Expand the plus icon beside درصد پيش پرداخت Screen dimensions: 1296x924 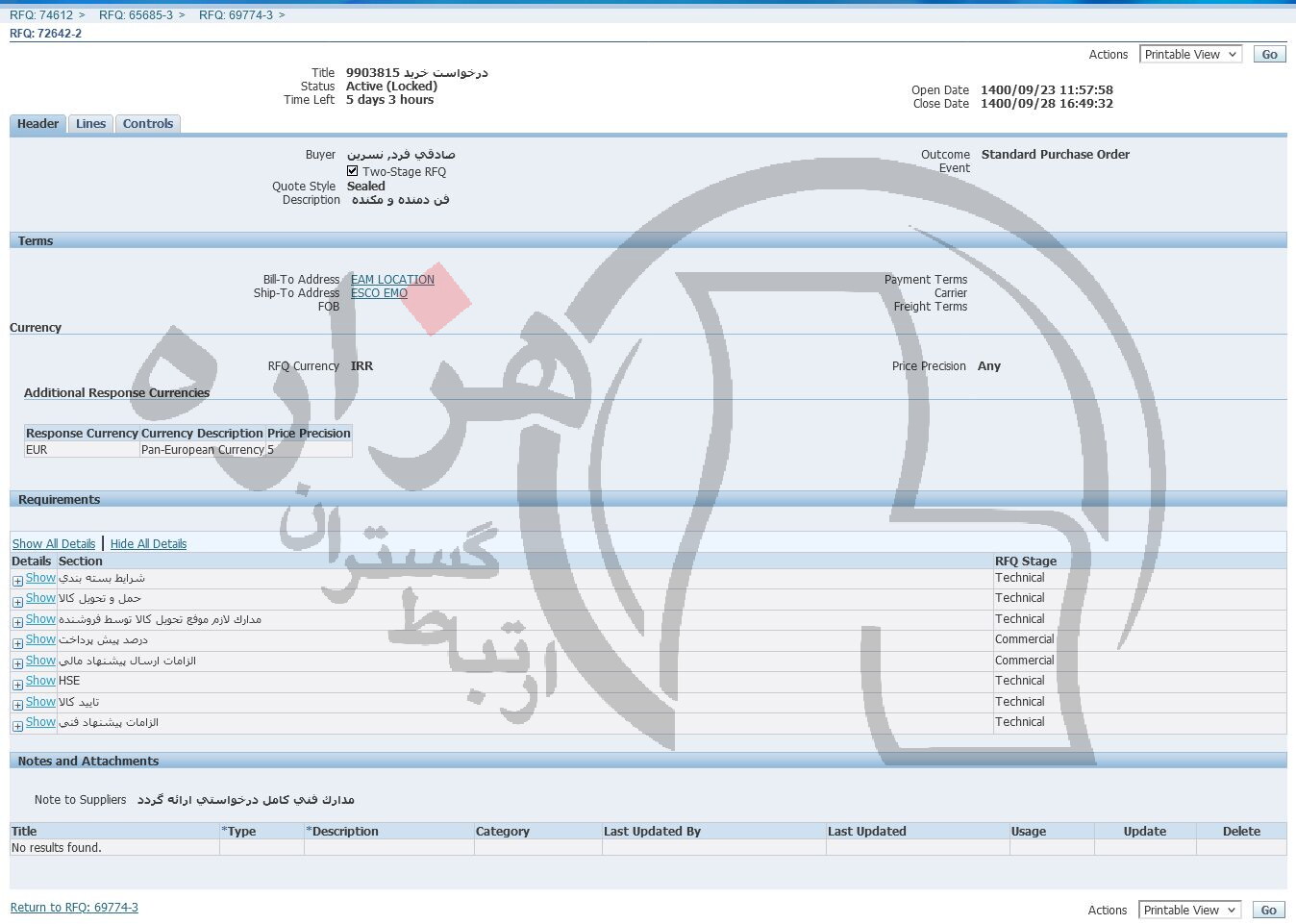(x=17, y=642)
